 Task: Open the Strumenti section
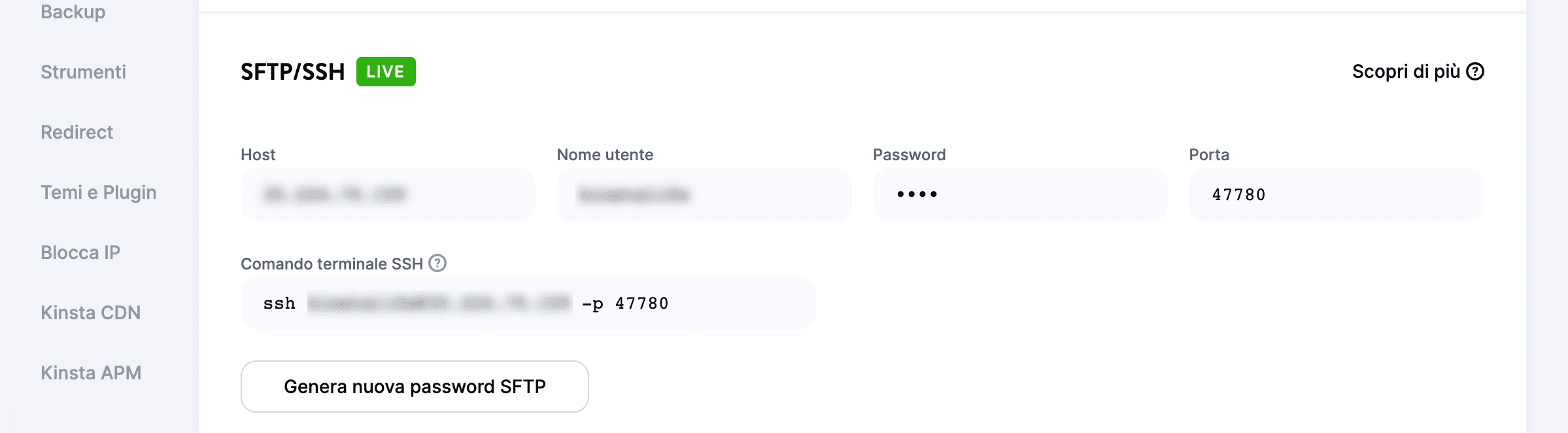83,72
